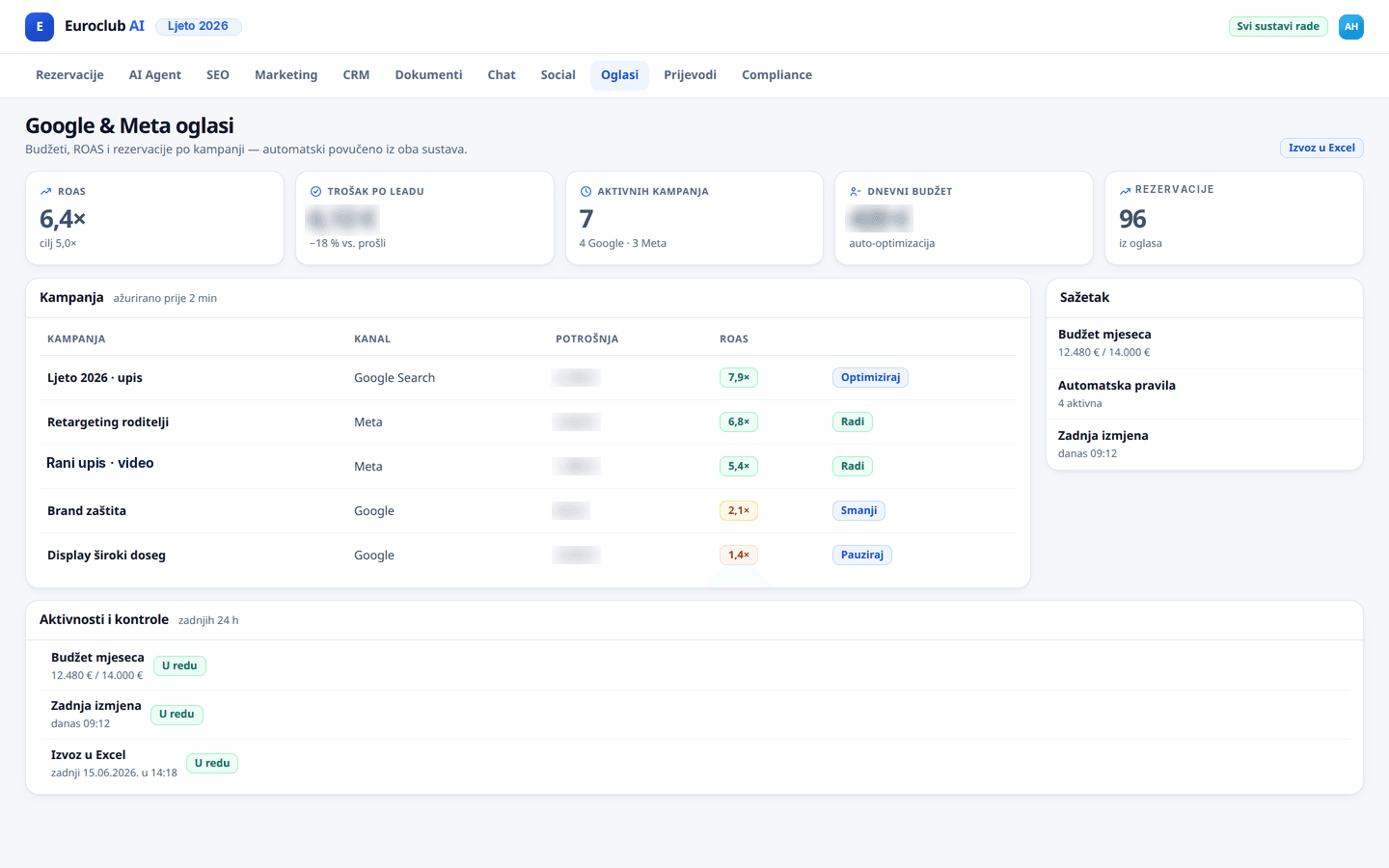
Task: Select the Rani upis · video campaign name
Action: (100, 463)
